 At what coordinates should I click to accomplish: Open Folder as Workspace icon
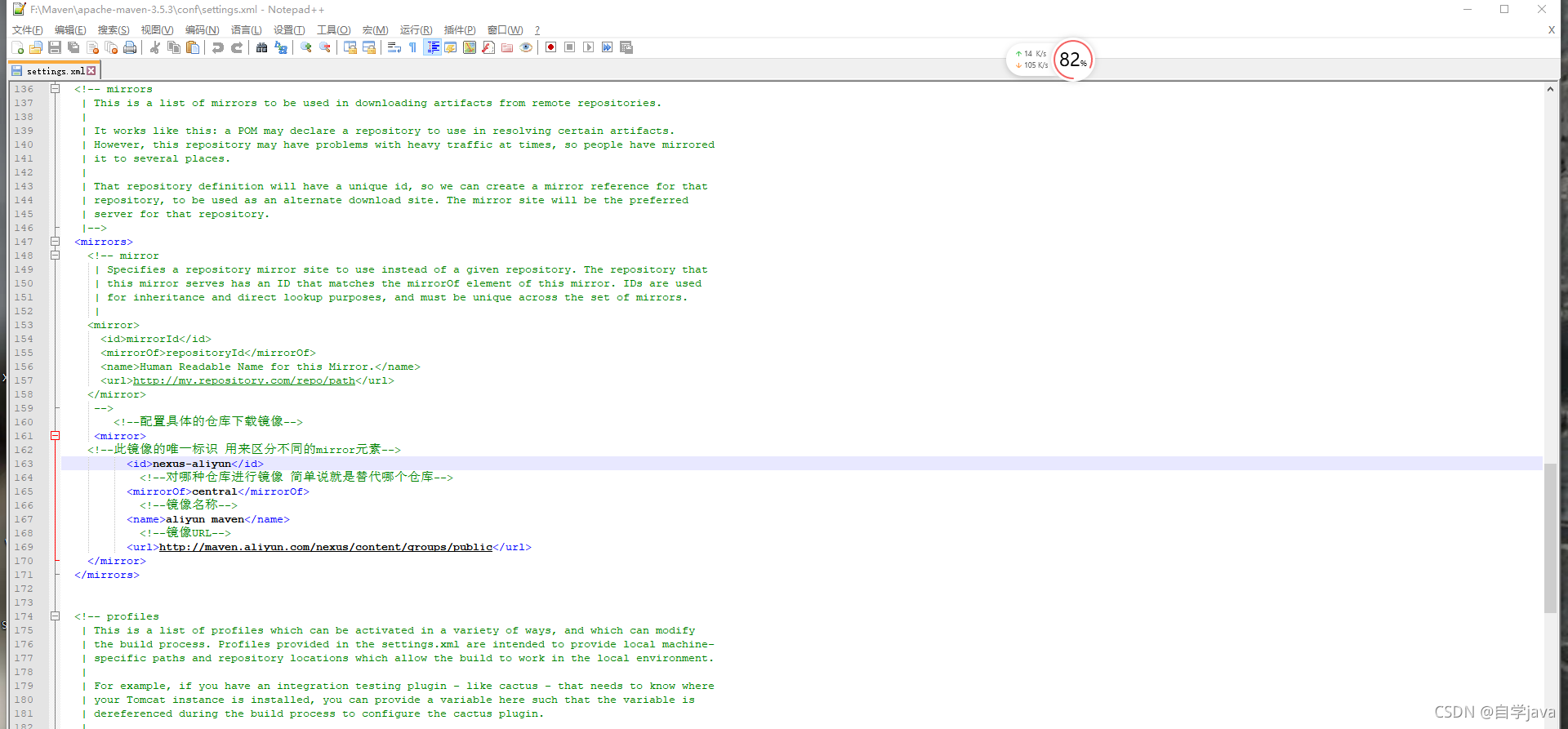coord(507,47)
